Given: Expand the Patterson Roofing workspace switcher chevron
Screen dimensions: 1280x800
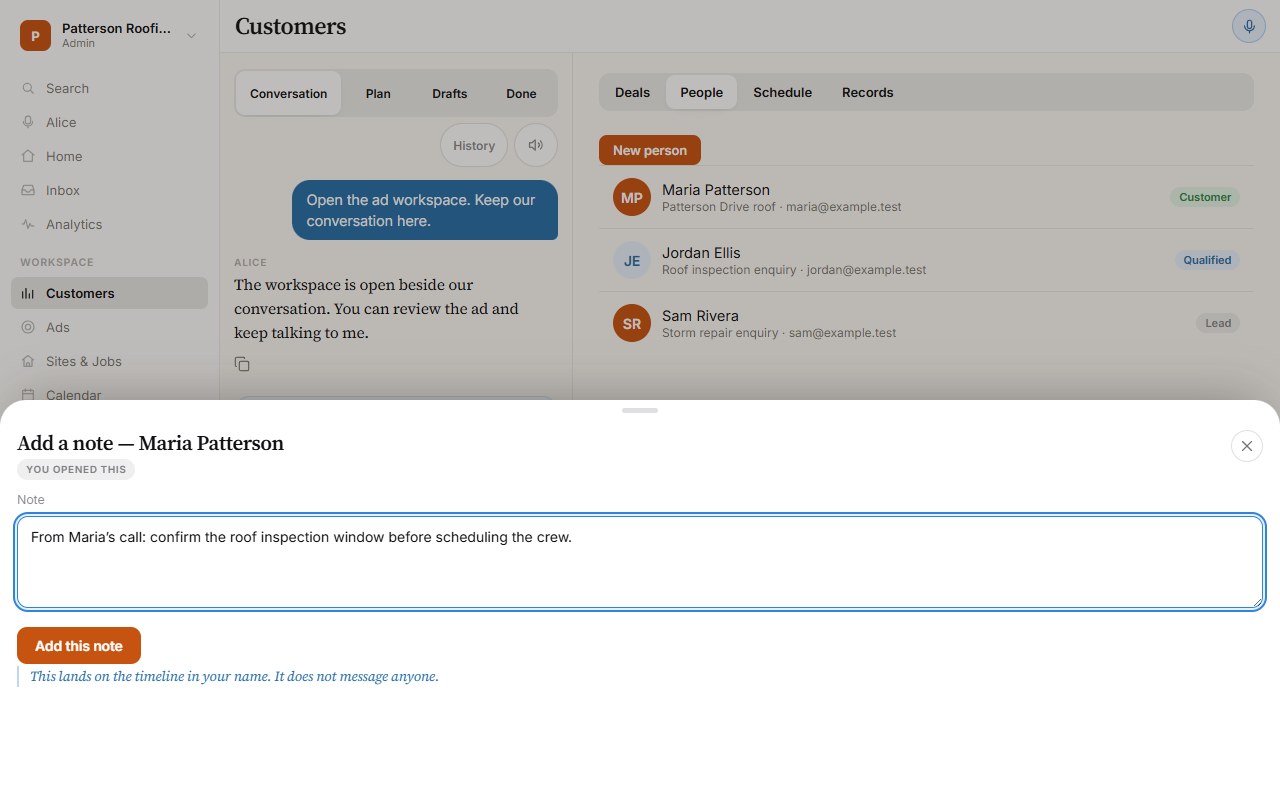Looking at the screenshot, I should click(191, 36).
